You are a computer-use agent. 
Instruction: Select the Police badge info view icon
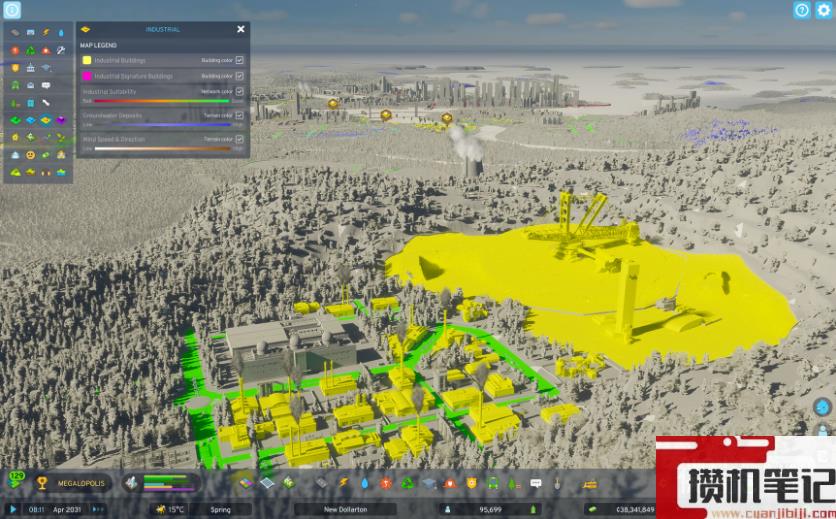coord(15,68)
